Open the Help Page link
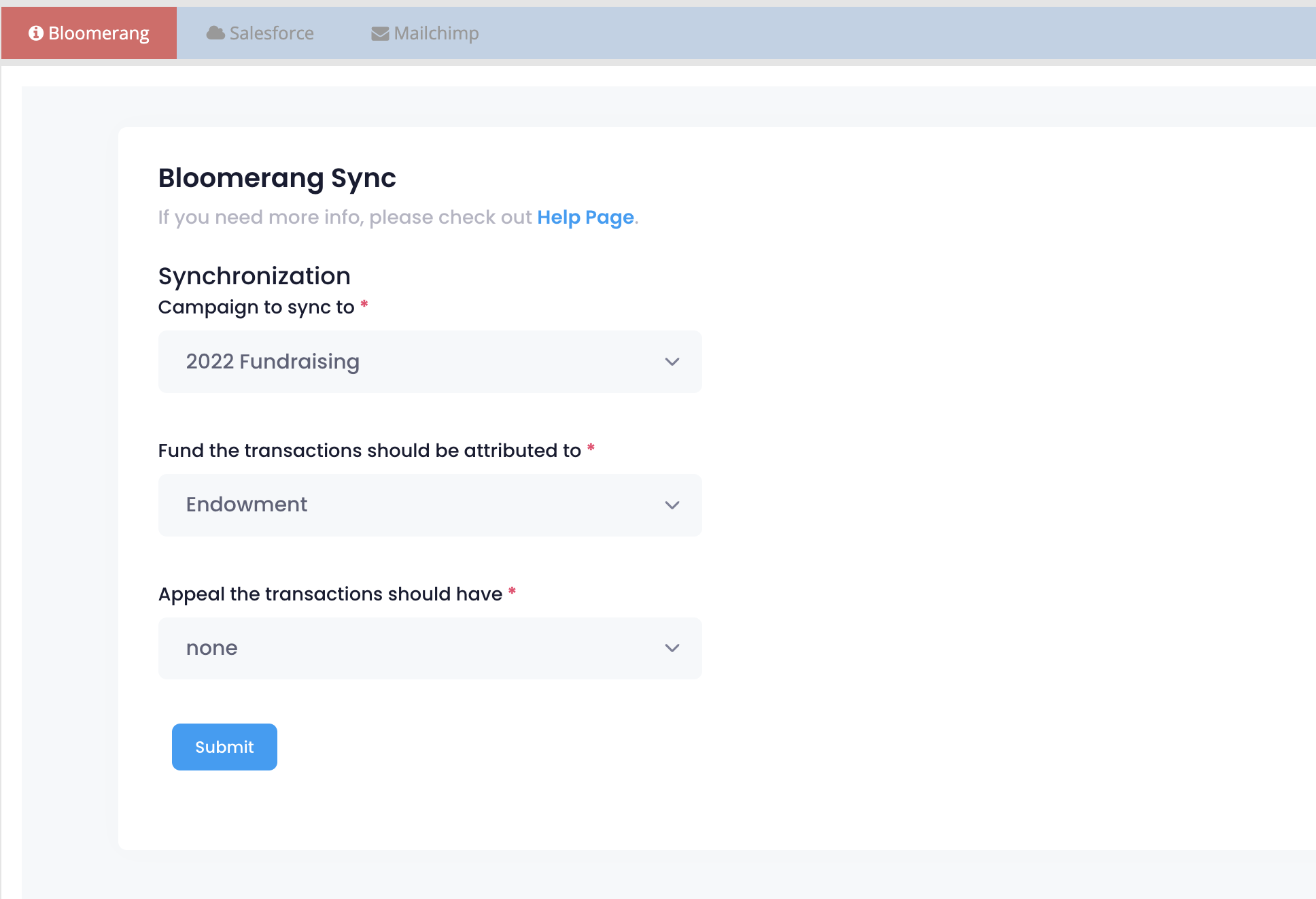Screen dimensions: 1316x899 (585, 217)
